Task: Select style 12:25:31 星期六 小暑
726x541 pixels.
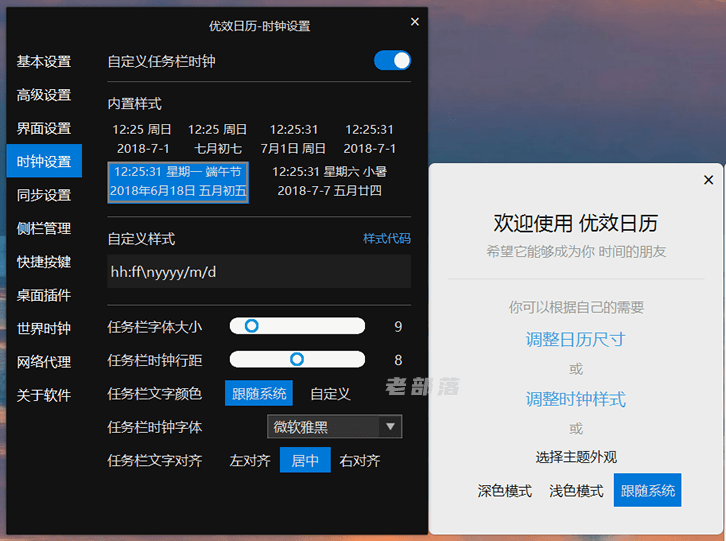Action: click(329, 181)
